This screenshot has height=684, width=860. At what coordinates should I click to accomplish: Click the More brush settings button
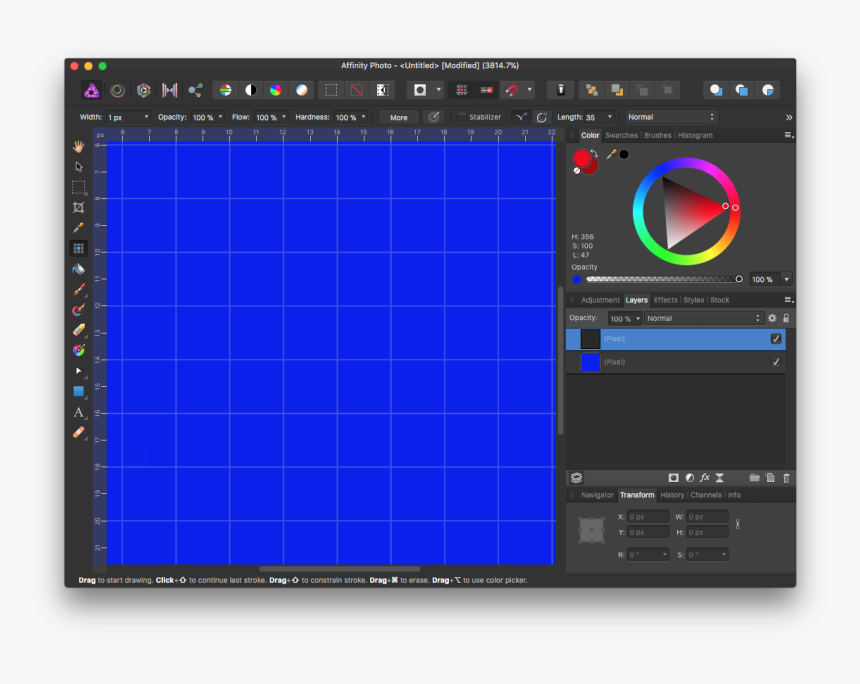(x=398, y=117)
